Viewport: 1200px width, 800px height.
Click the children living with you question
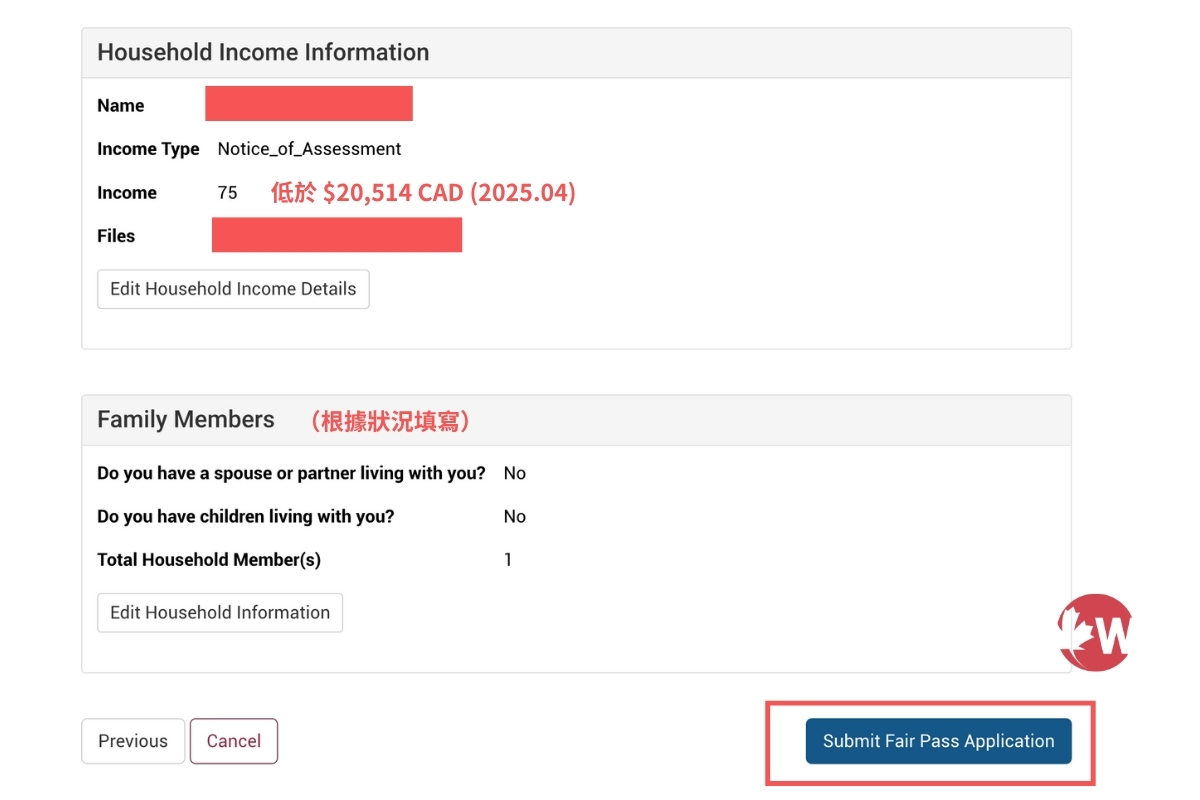[246, 517]
